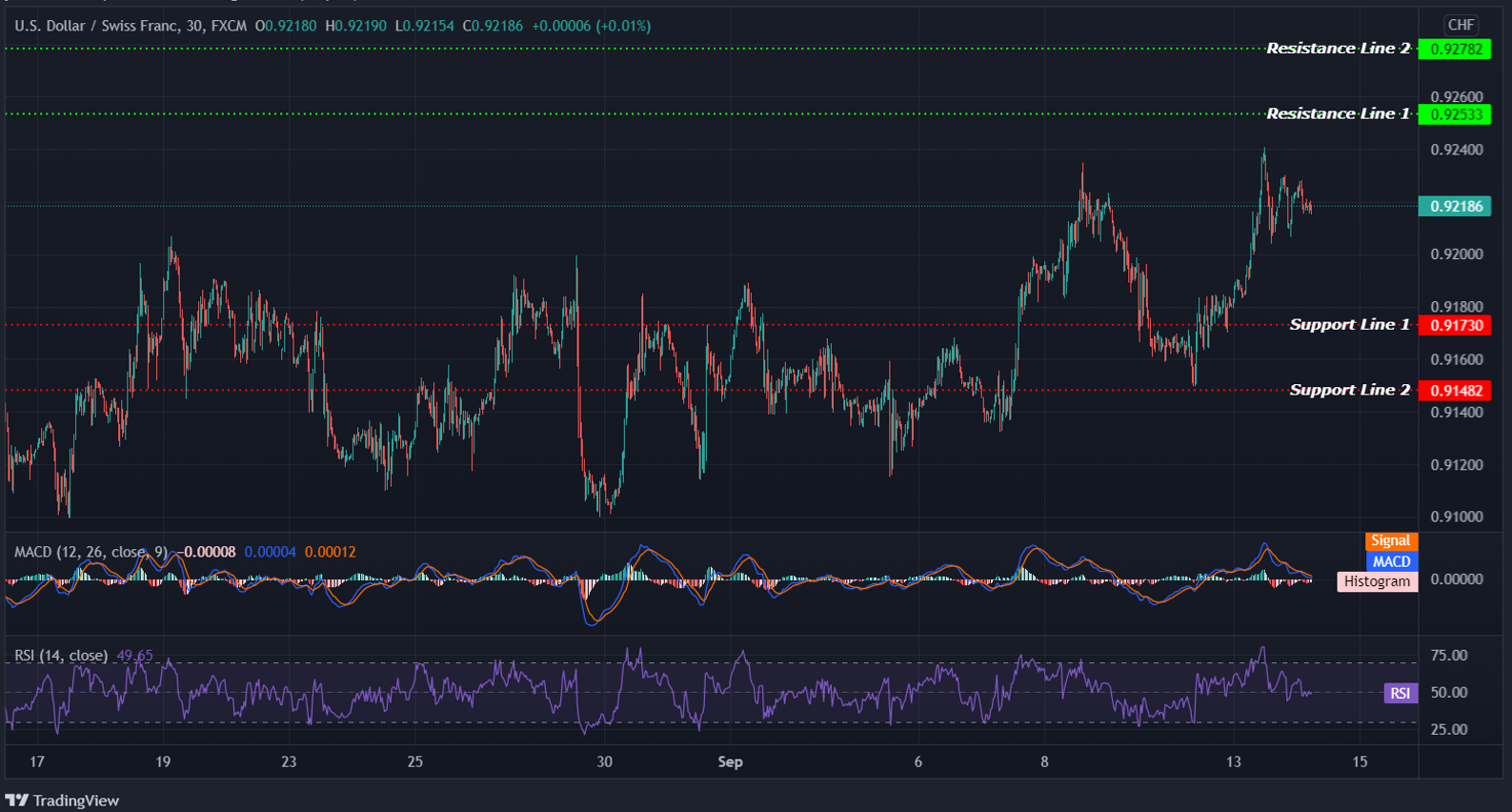Click the 0.91482 red price tag
The image size is (1512, 812).
(x=1455, y=390)
